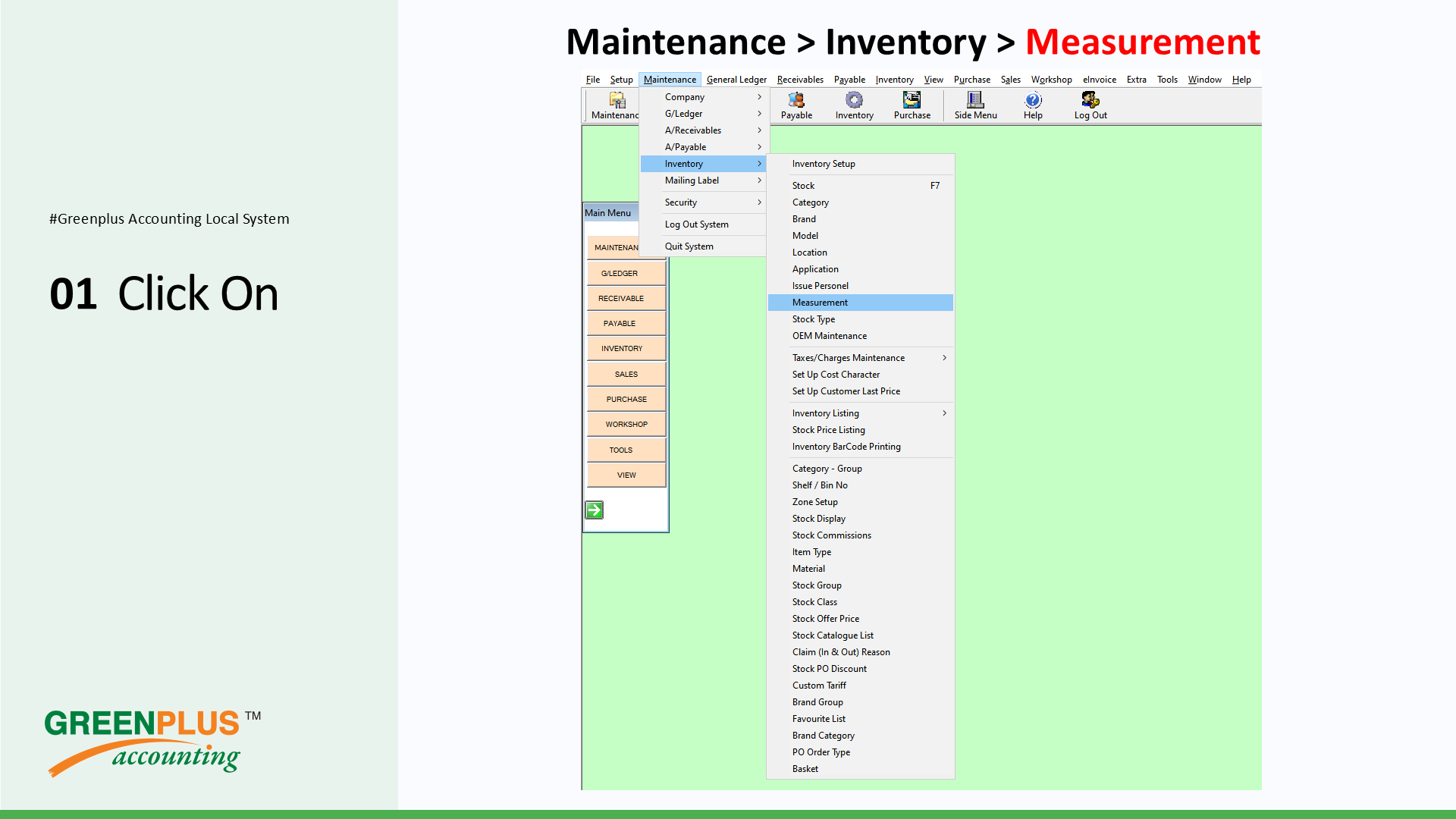Select Measurement in the Inventory submenu

pyautogui.click(x=861, y=303)
